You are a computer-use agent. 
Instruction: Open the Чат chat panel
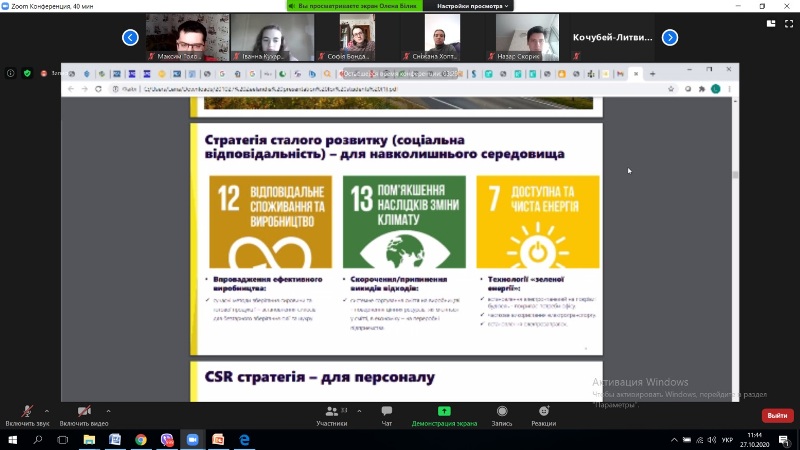coord(386,415)
